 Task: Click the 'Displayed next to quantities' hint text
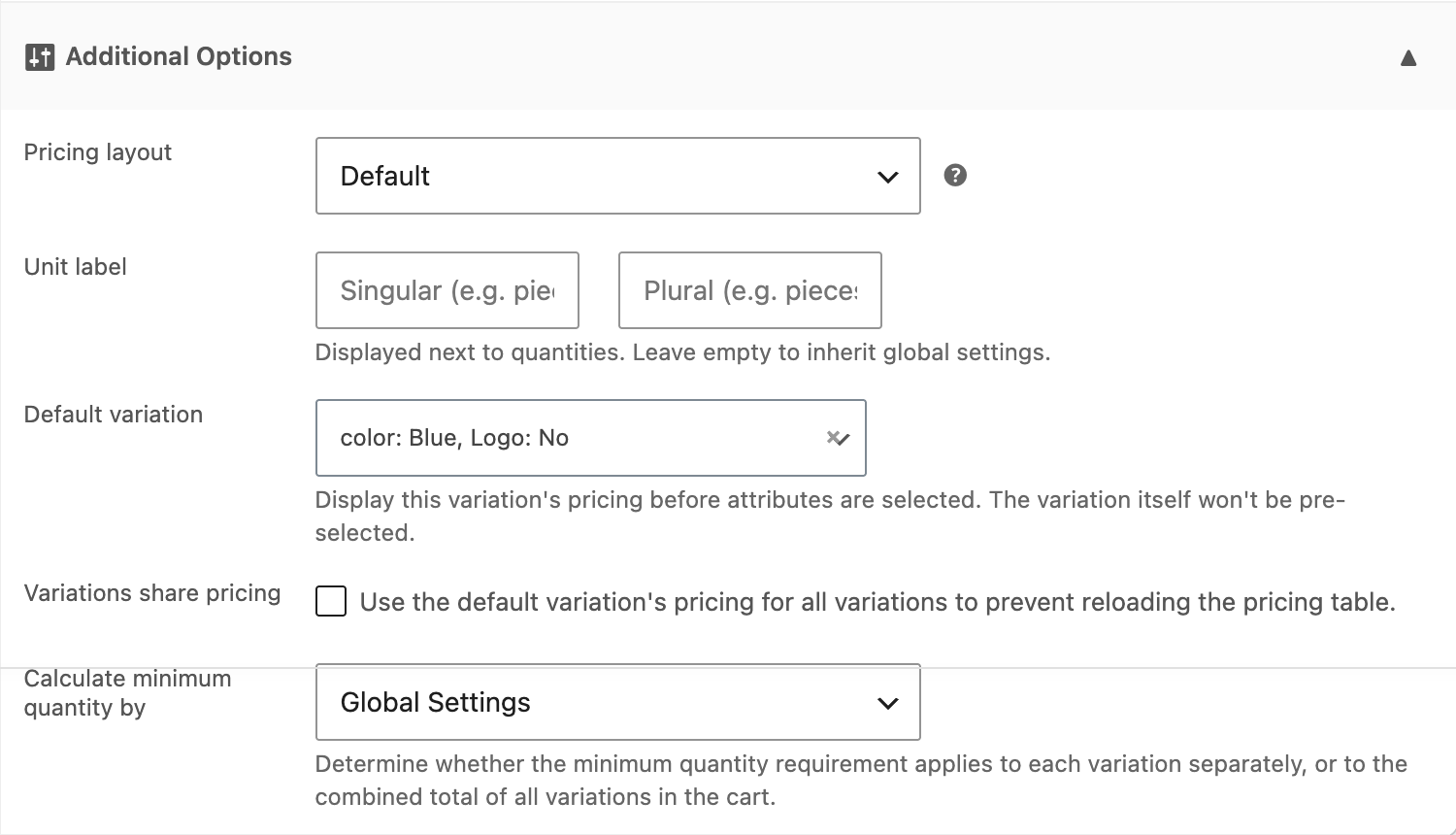pyautogui.click(x=683, y=352)
